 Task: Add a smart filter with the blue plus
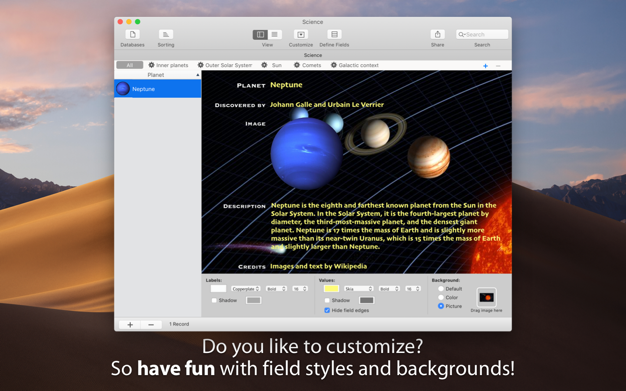(485, 65)
